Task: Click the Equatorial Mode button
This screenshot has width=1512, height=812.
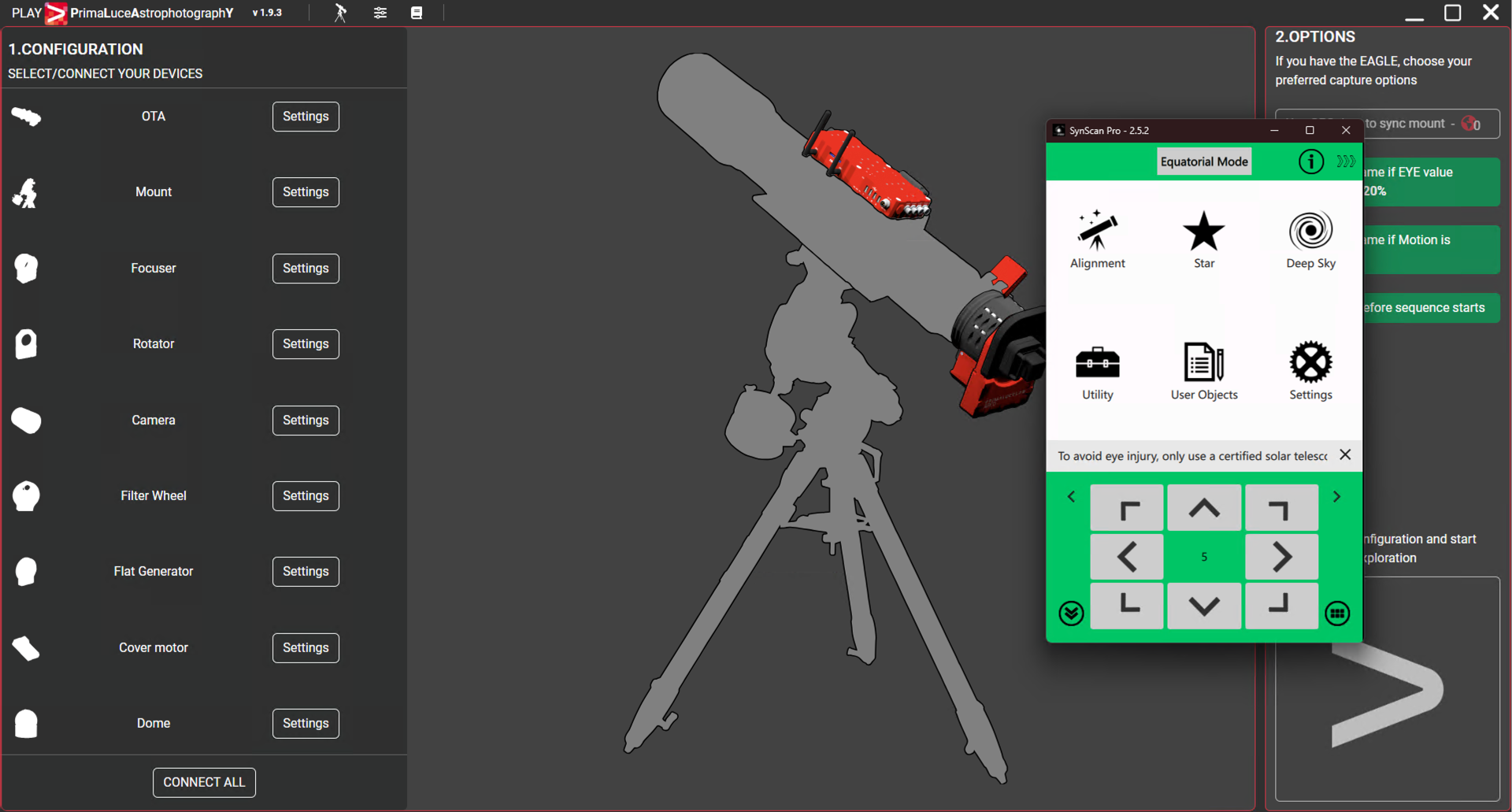Action: [1204, 161]
